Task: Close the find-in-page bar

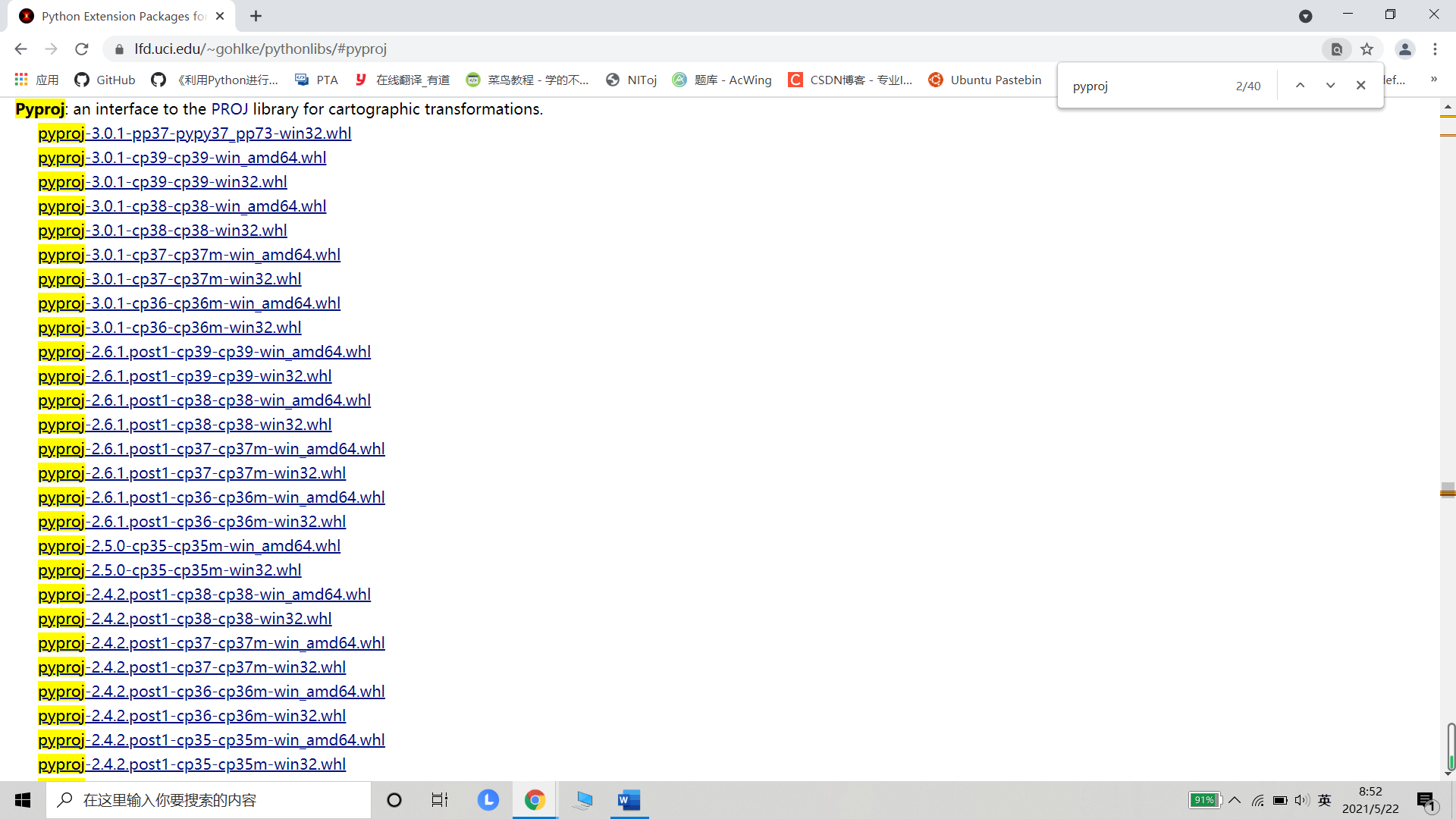Action: (1360, 85)
